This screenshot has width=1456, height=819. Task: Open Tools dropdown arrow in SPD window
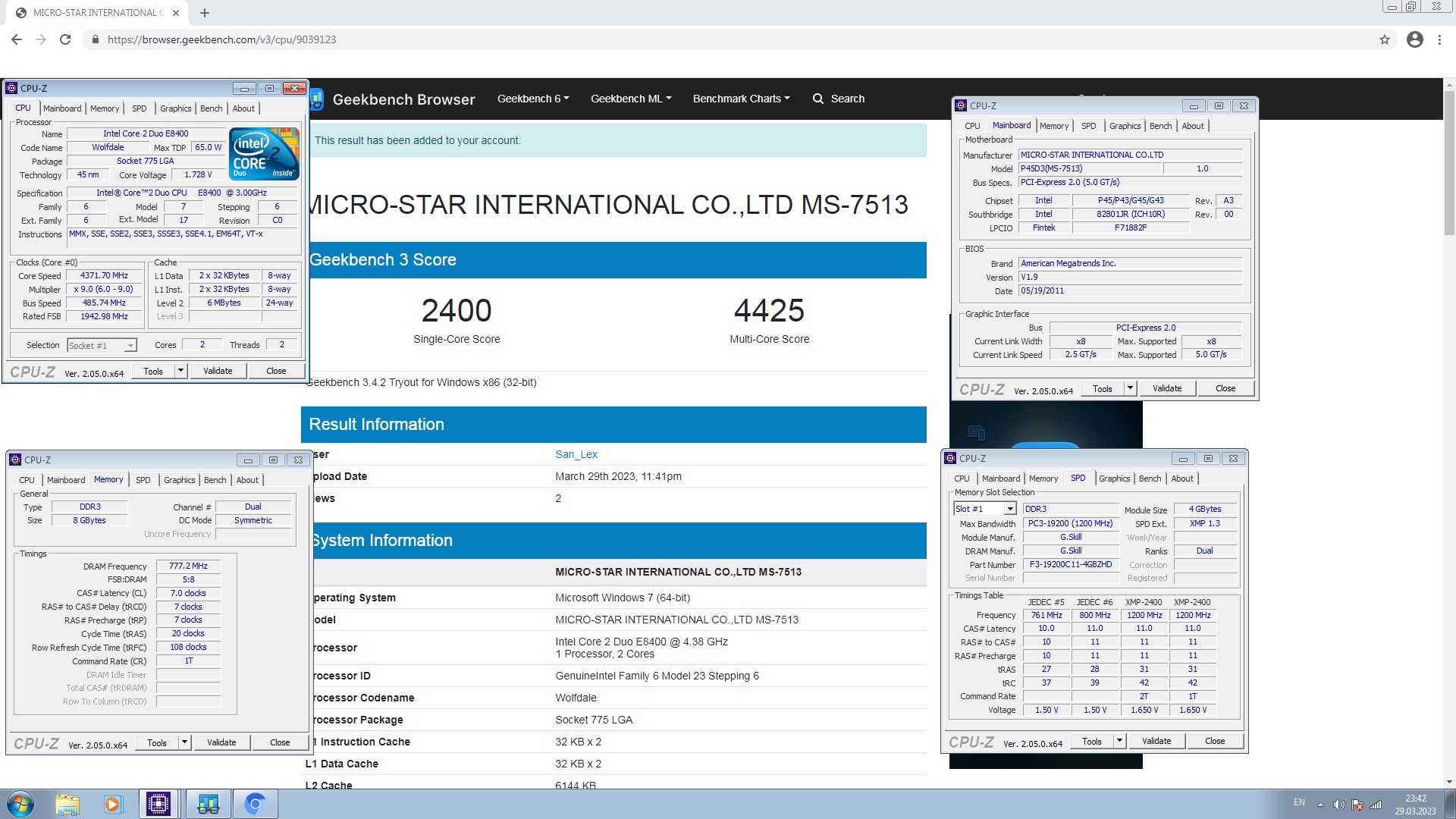[x=1119, y=741]
